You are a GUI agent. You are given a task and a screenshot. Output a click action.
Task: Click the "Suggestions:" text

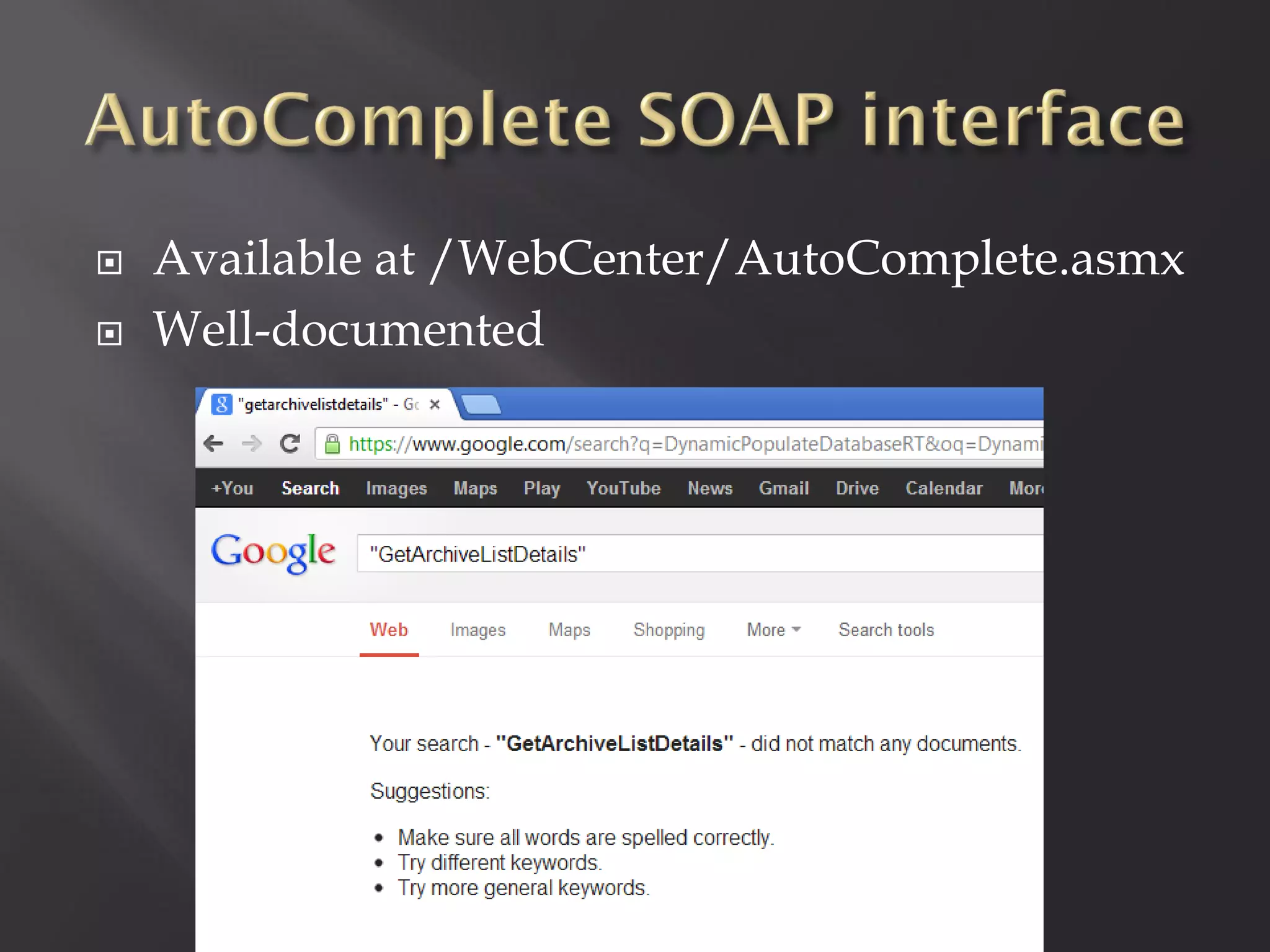tap(430, 791)
